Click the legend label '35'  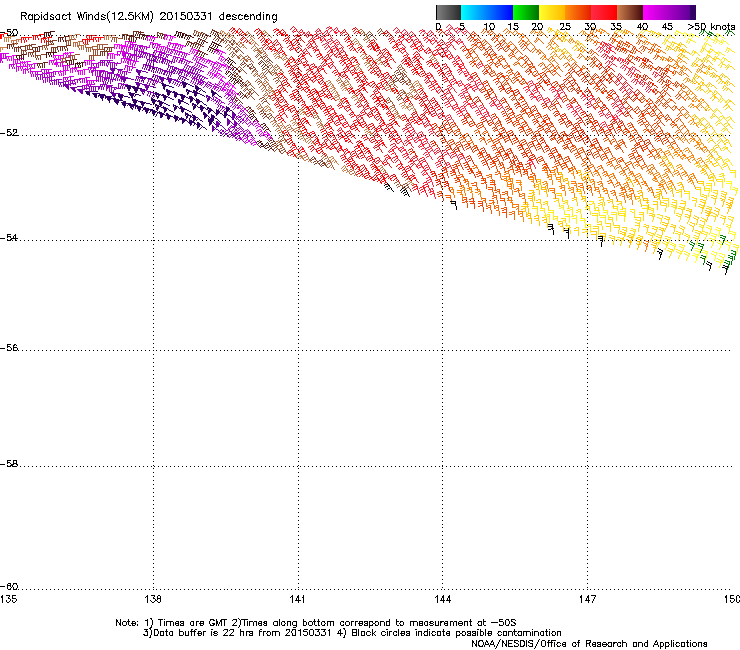tap(616, 27)
